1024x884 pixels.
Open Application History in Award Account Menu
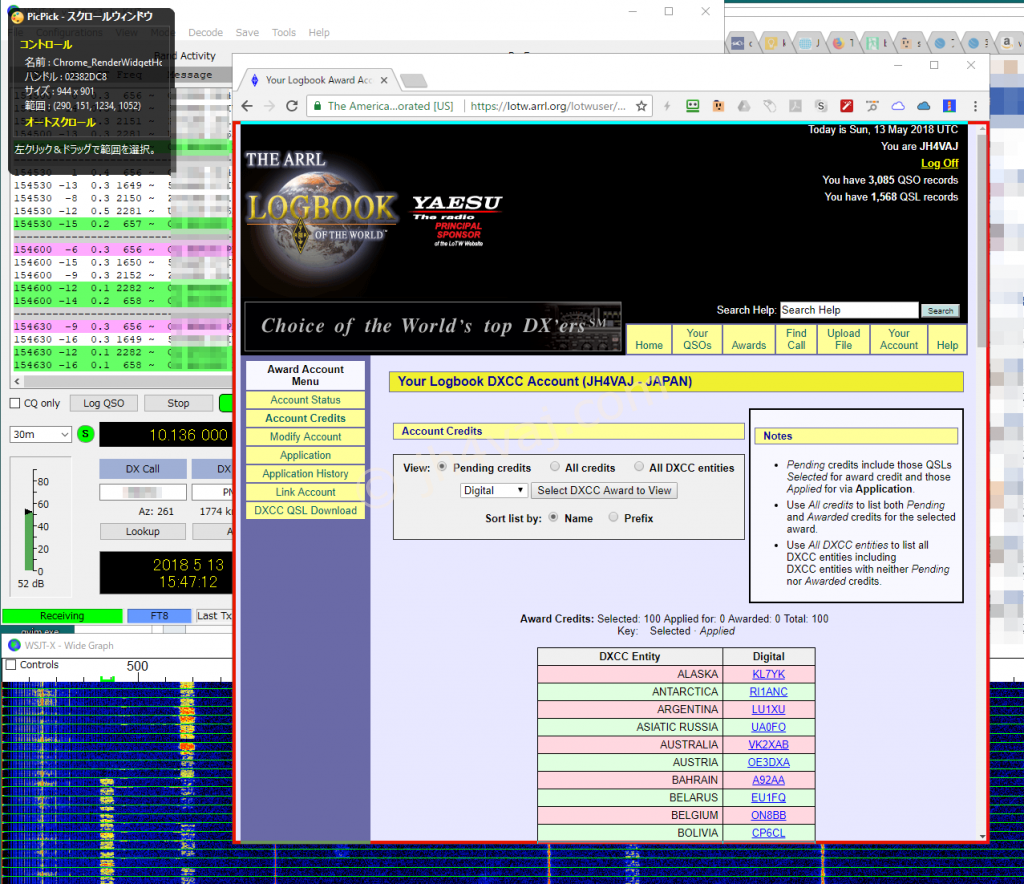coord(305,473)
